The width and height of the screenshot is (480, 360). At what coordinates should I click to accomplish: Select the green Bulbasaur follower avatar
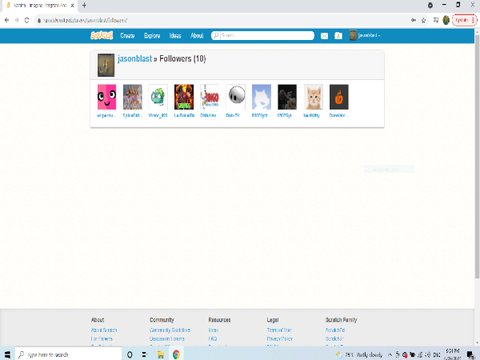(x=158, y=97)
